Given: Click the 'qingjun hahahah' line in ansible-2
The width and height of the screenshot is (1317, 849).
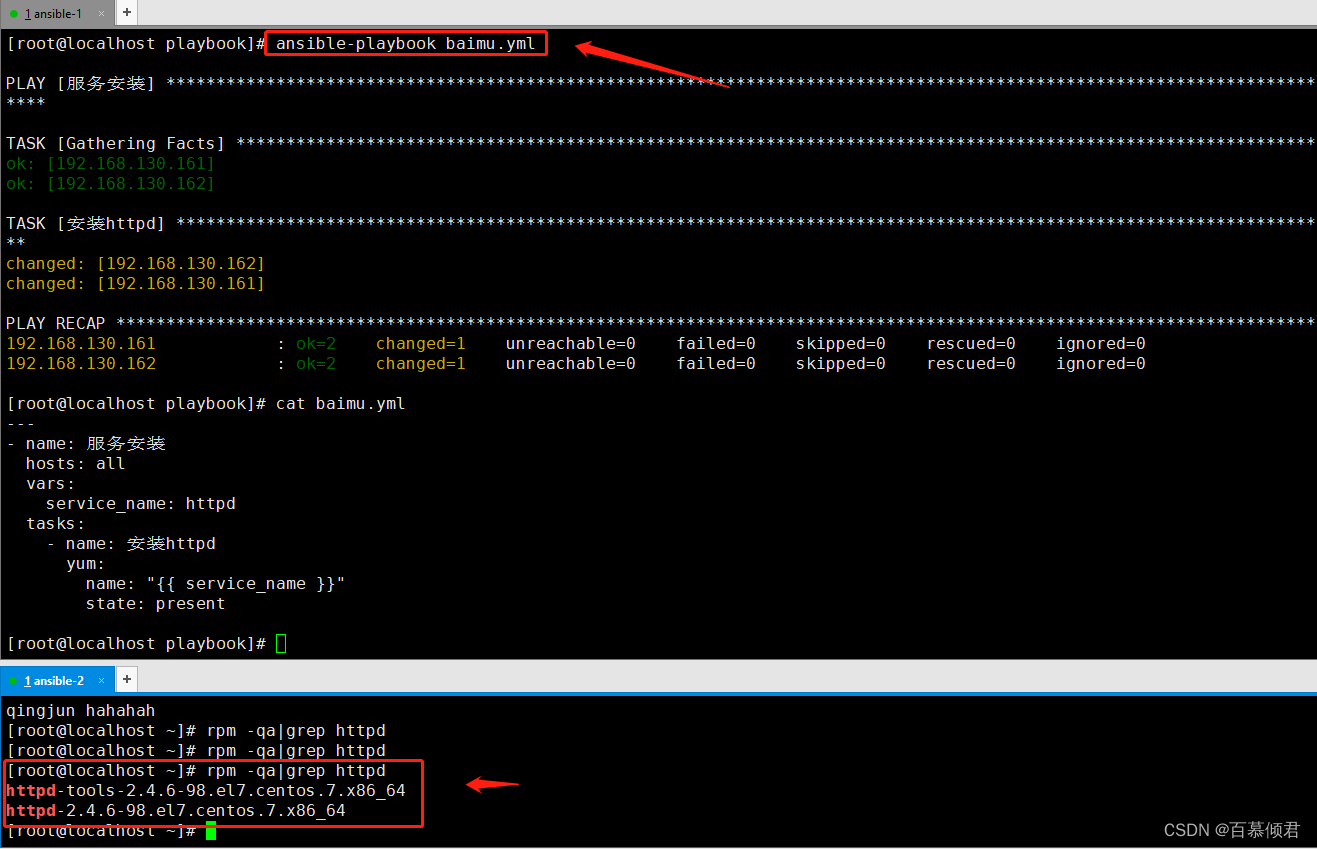Looking at the screenshot, I should 81,711.
